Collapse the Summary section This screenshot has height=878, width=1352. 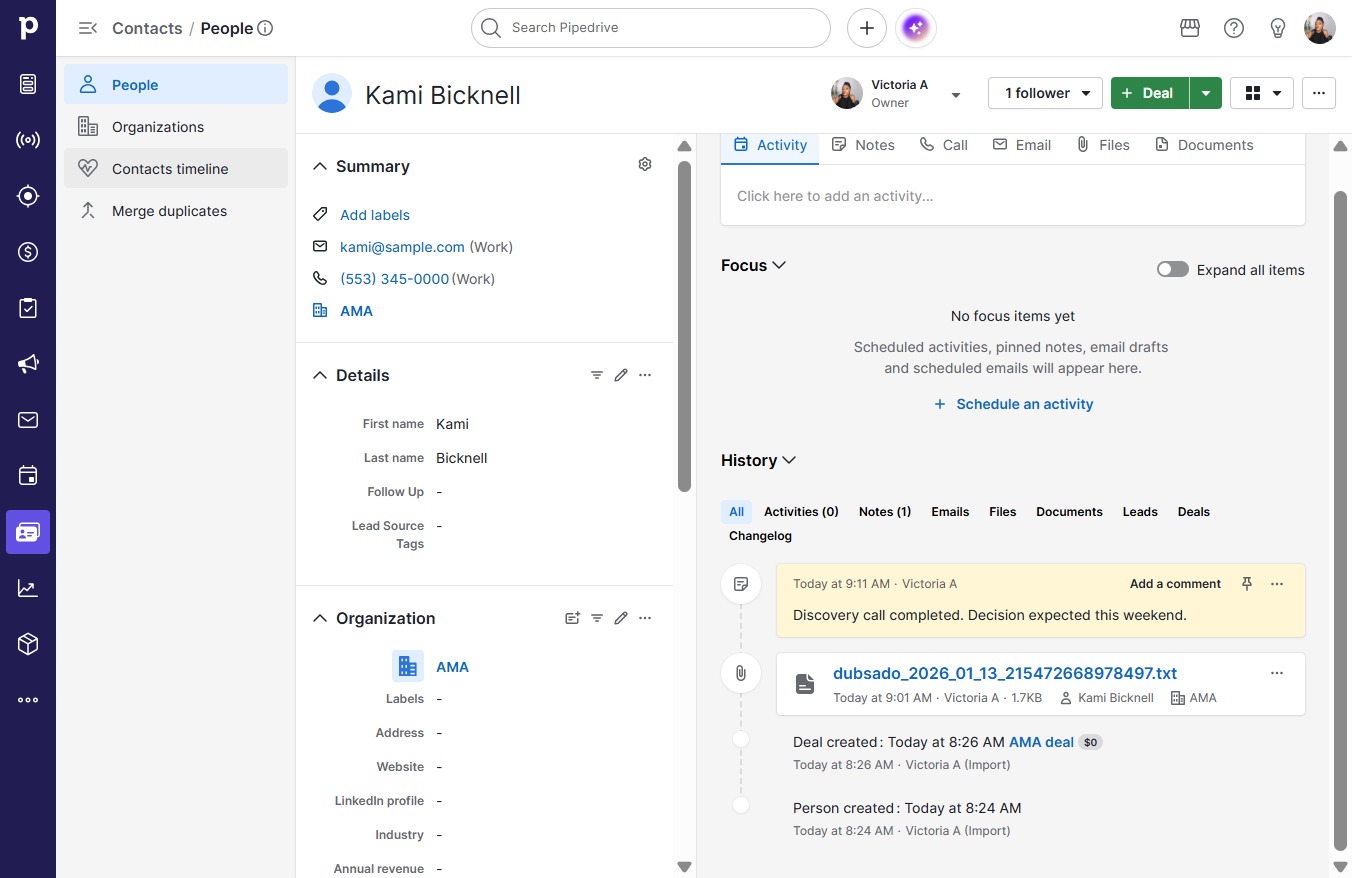tap(320, 166)
